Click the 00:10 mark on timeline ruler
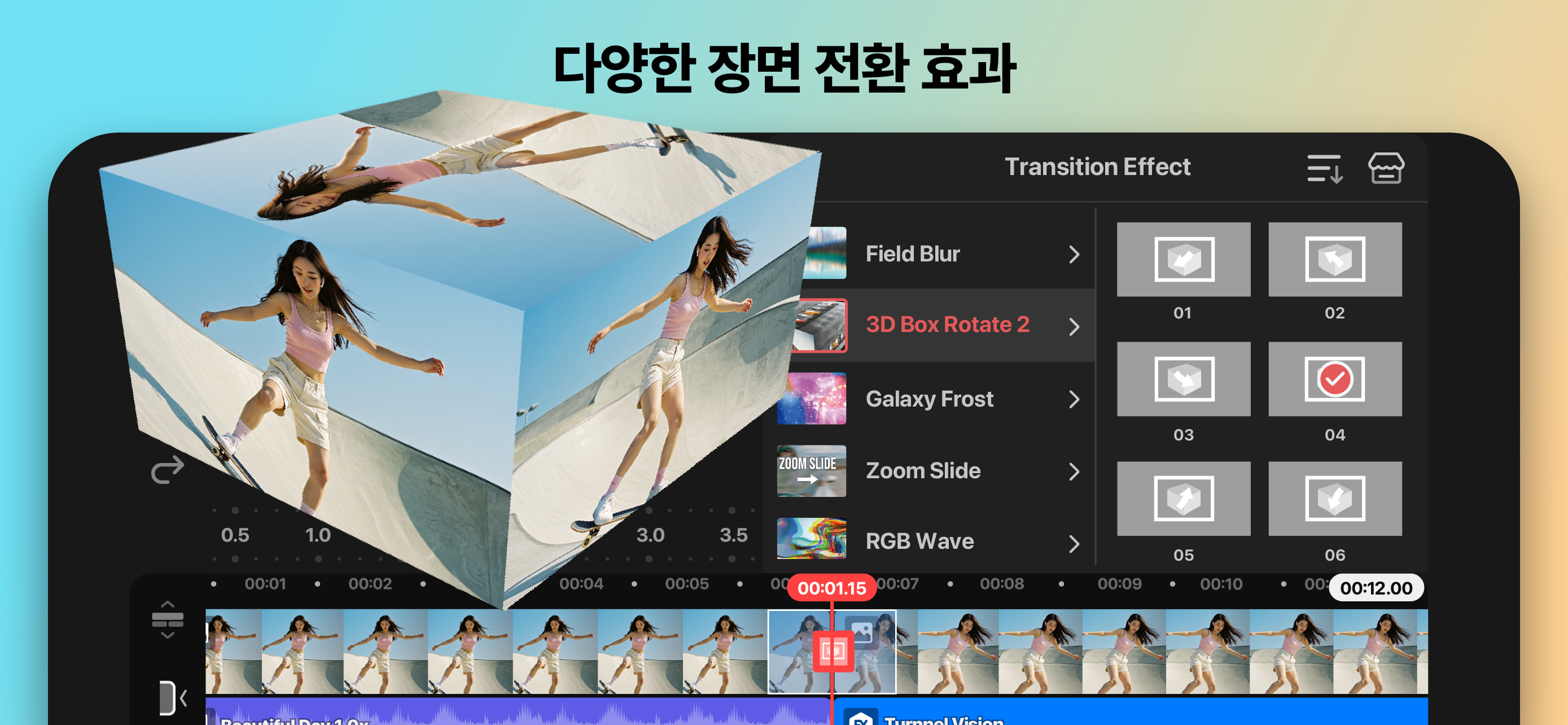 1221,584
